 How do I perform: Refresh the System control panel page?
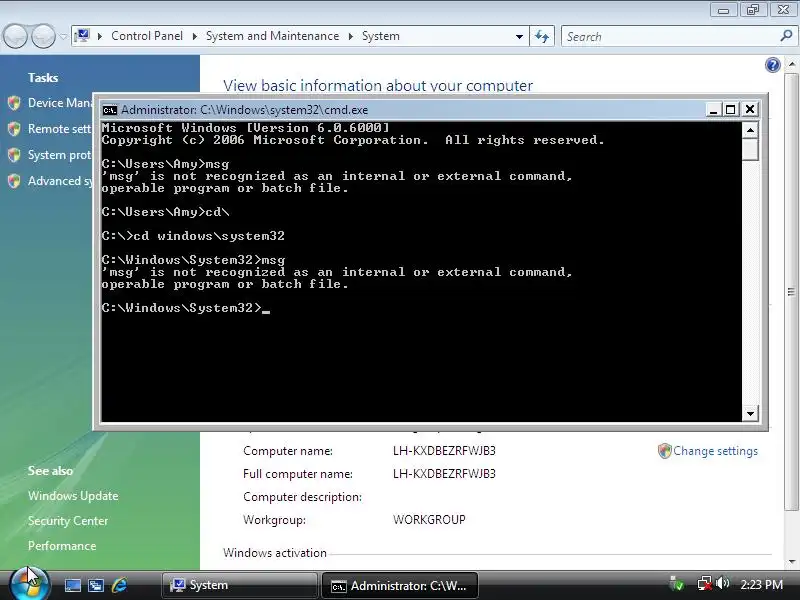542,36
